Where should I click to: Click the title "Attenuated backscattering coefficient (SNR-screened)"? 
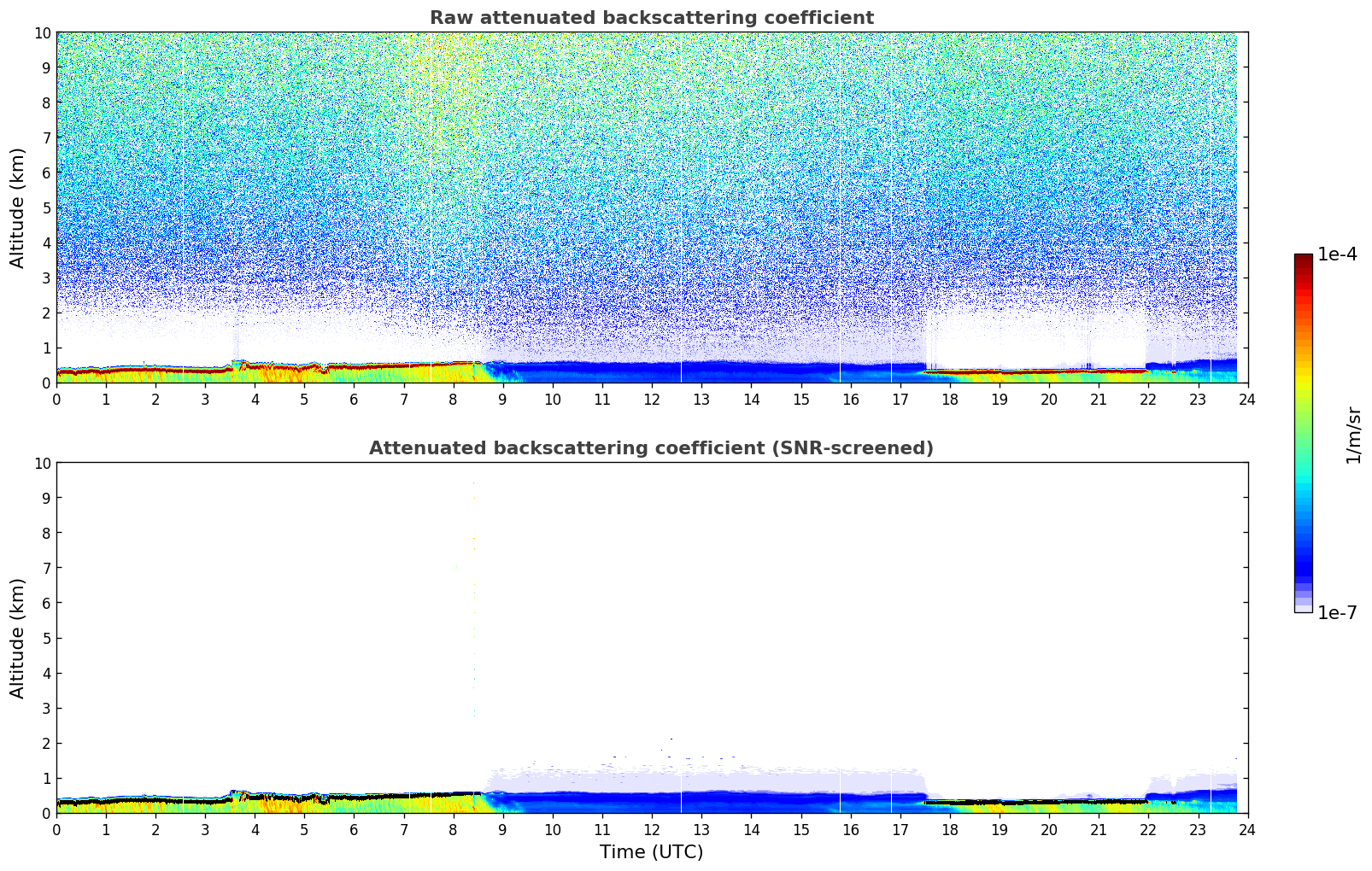pyautogui.click(x=652, y=448)
